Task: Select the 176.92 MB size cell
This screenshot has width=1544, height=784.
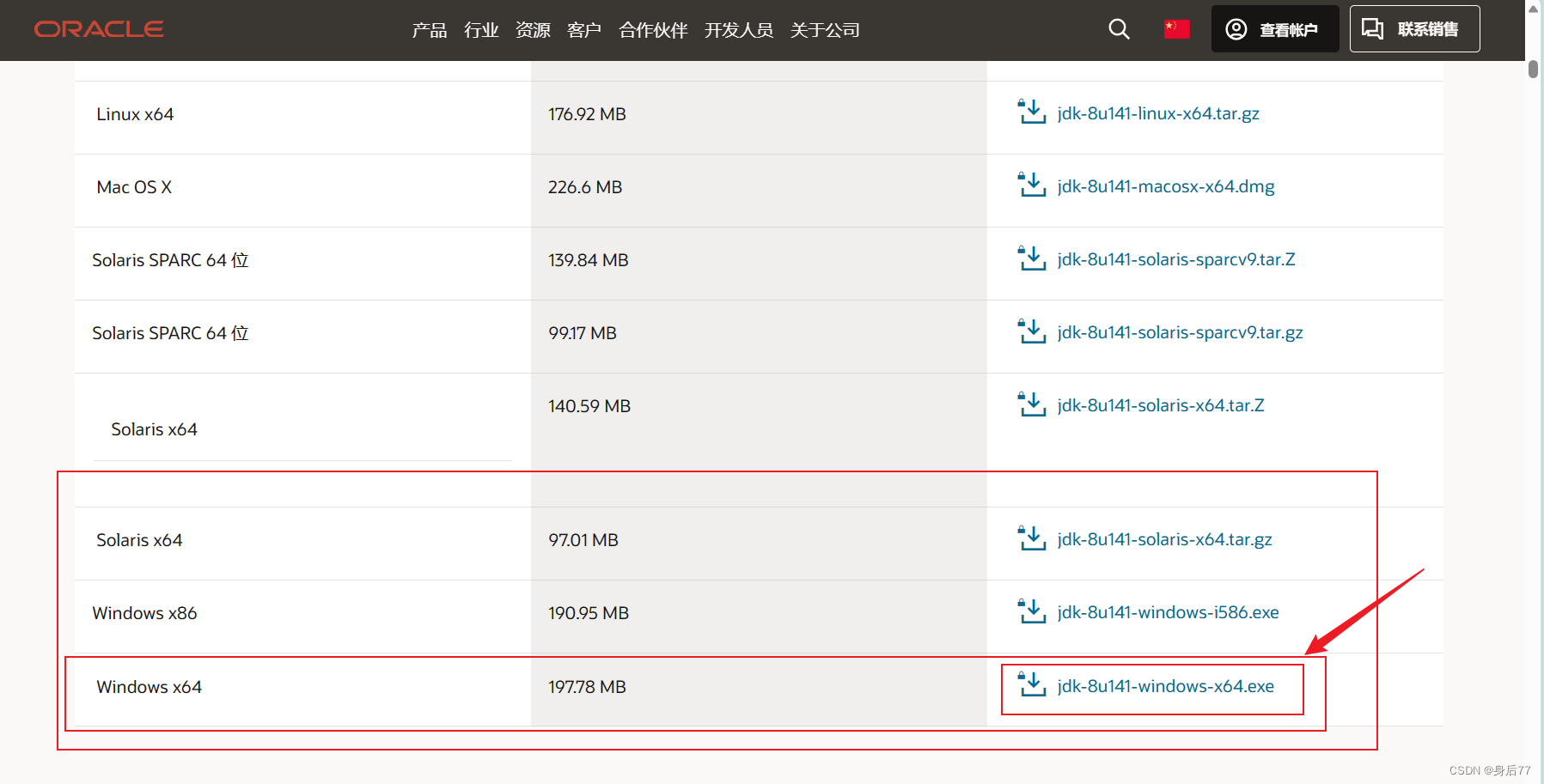Action: (x=759, y=118)
